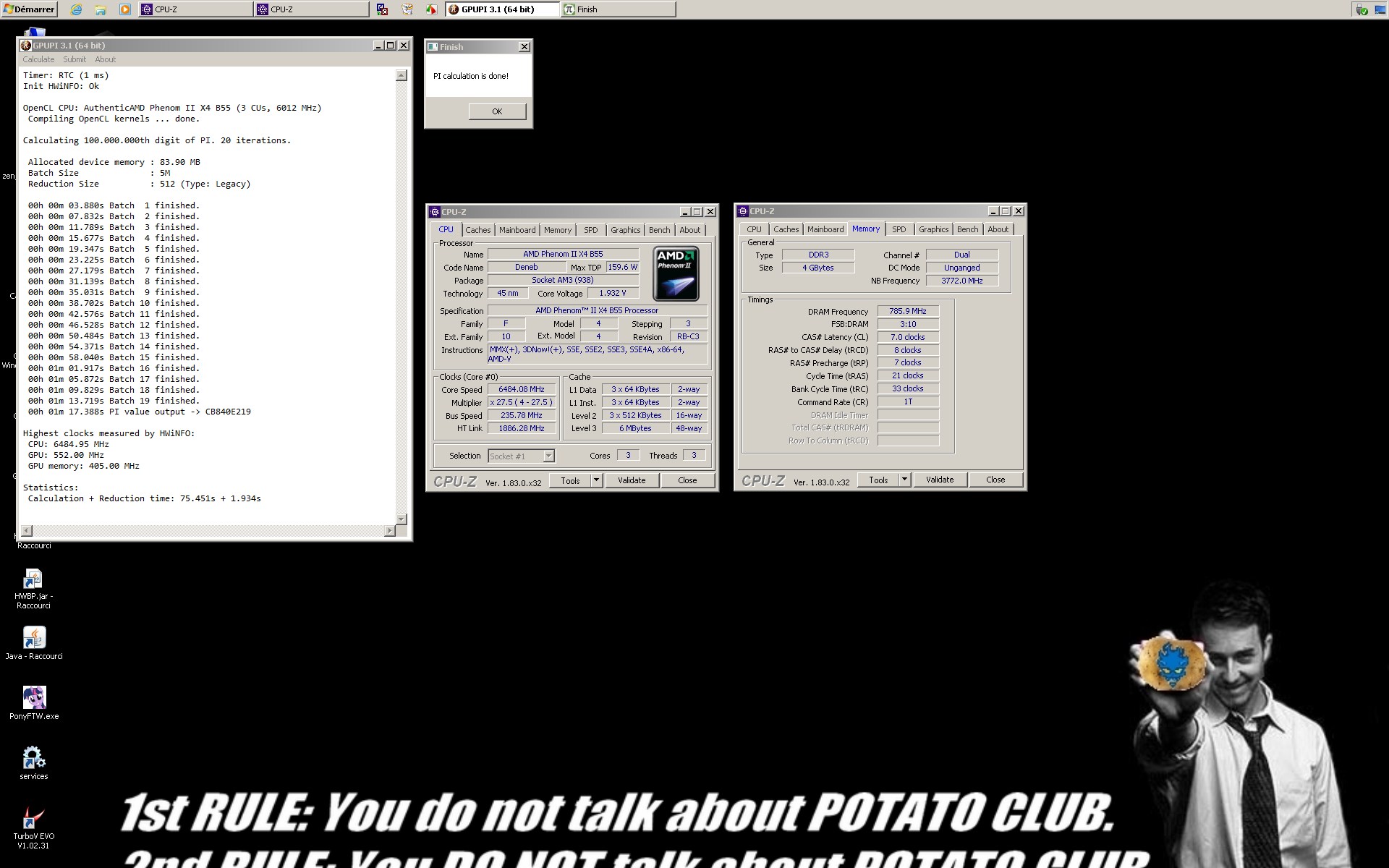Open the Démarrer start menu

click(x=29, y=9)
